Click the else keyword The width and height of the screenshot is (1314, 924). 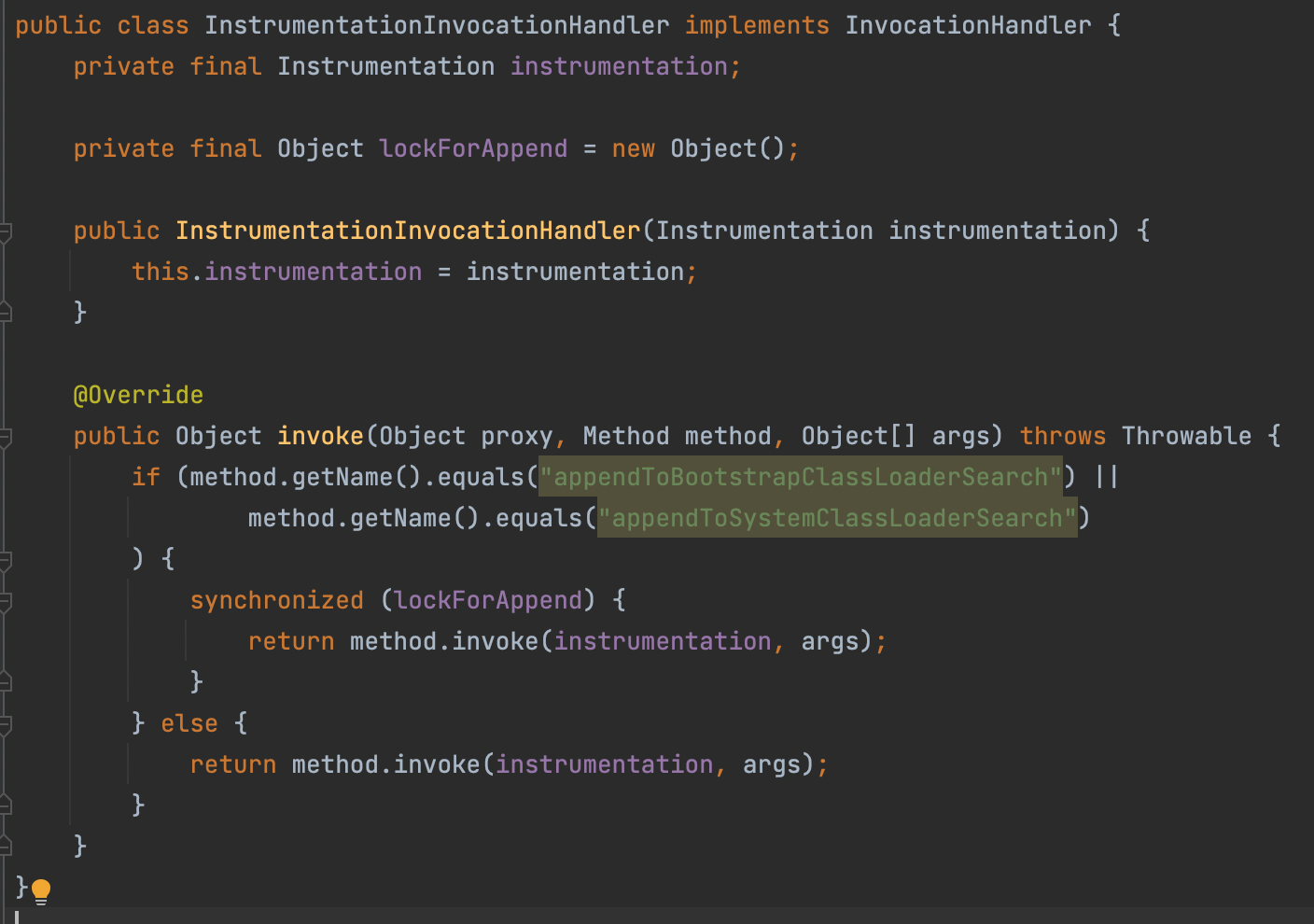point(189,723)
